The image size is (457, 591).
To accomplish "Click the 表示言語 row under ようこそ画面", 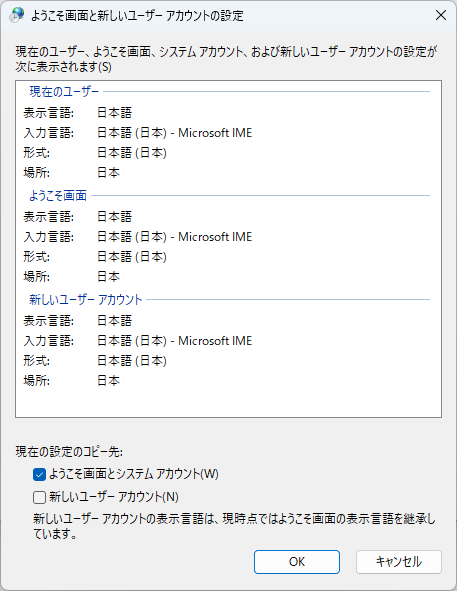I will [78, 217].
